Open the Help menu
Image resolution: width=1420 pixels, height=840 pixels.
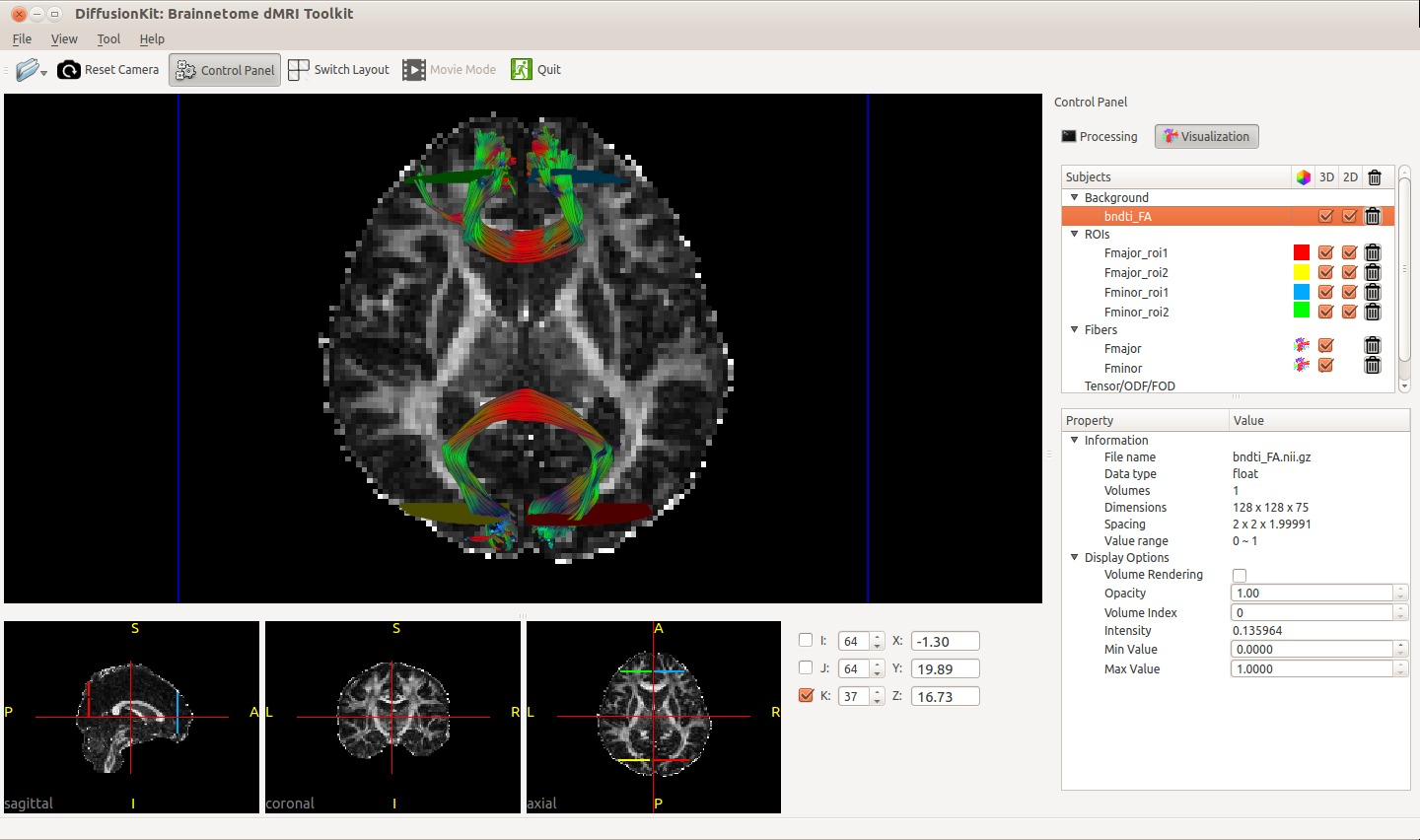(x=152, y=39)
